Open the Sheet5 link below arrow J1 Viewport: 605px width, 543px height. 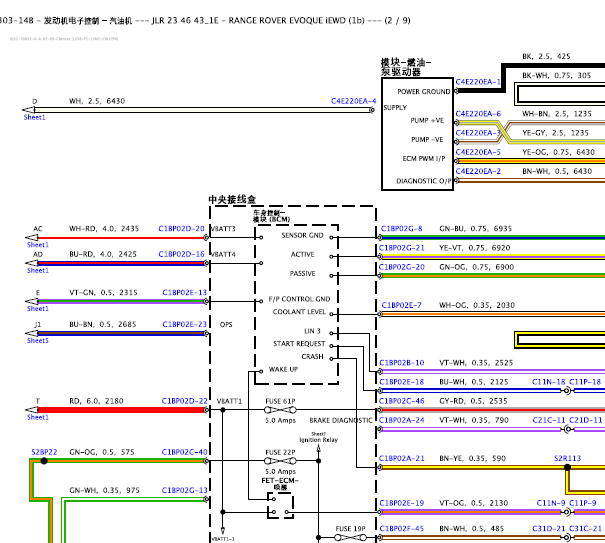tap(38, 340)
